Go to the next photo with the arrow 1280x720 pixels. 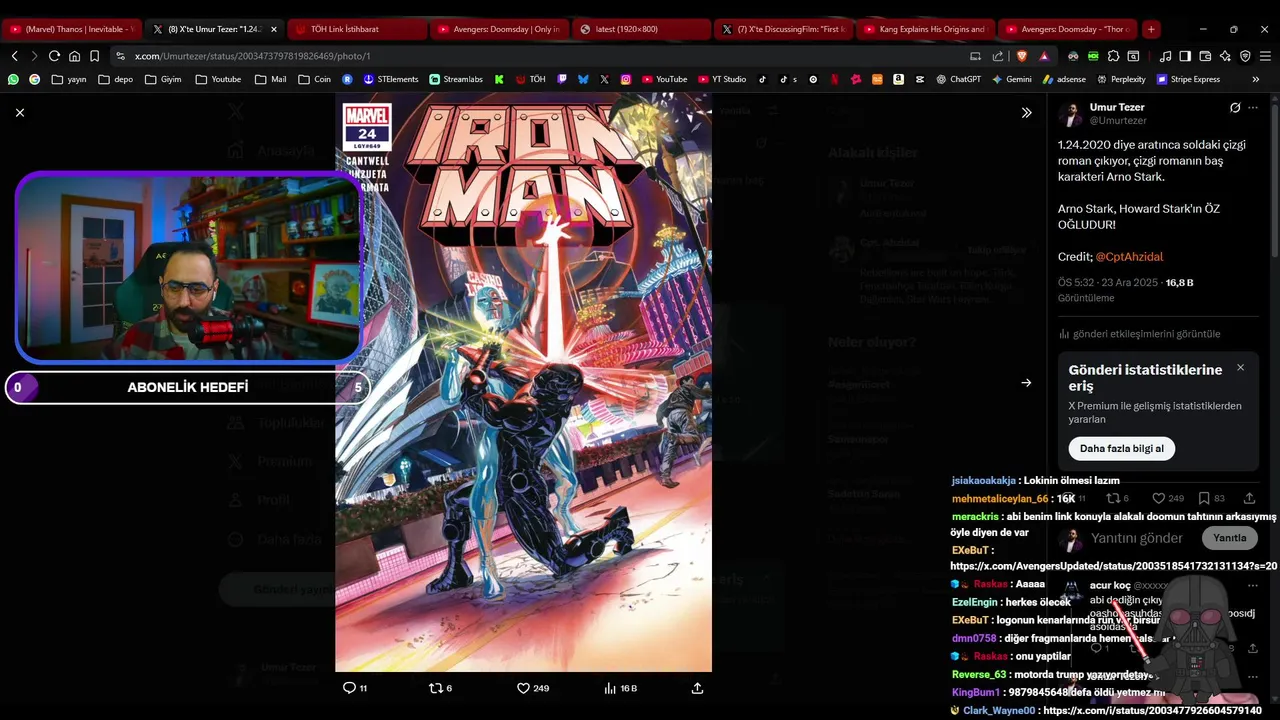click(1026, 383)
